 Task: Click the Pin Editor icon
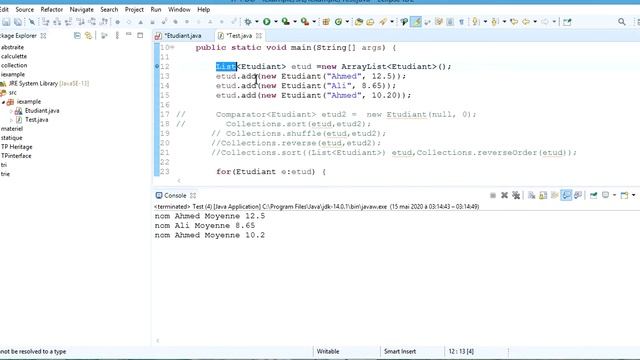pyautogui.click(x=567, y=22)
